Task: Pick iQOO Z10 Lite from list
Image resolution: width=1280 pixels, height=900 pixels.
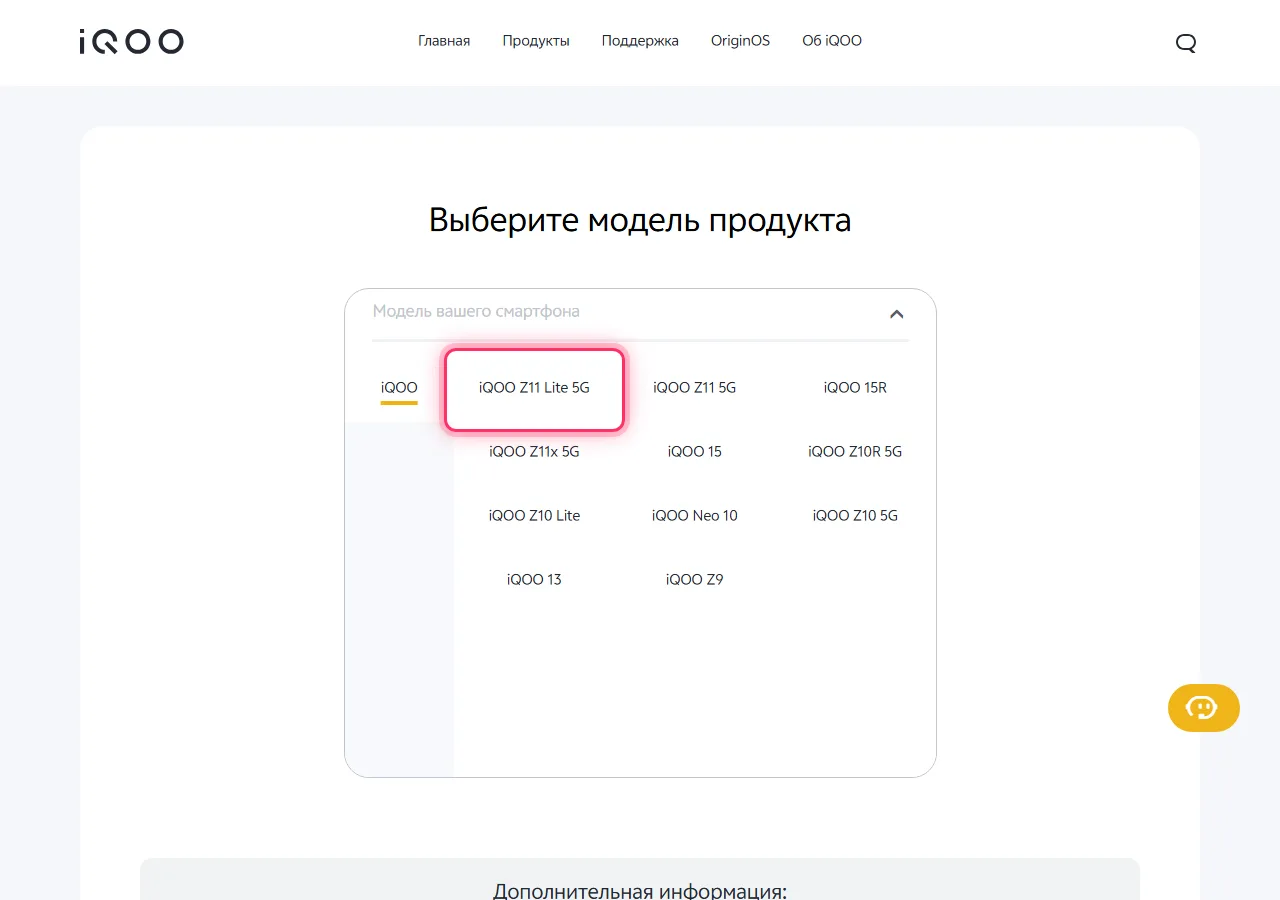Action: pos(534,516)
